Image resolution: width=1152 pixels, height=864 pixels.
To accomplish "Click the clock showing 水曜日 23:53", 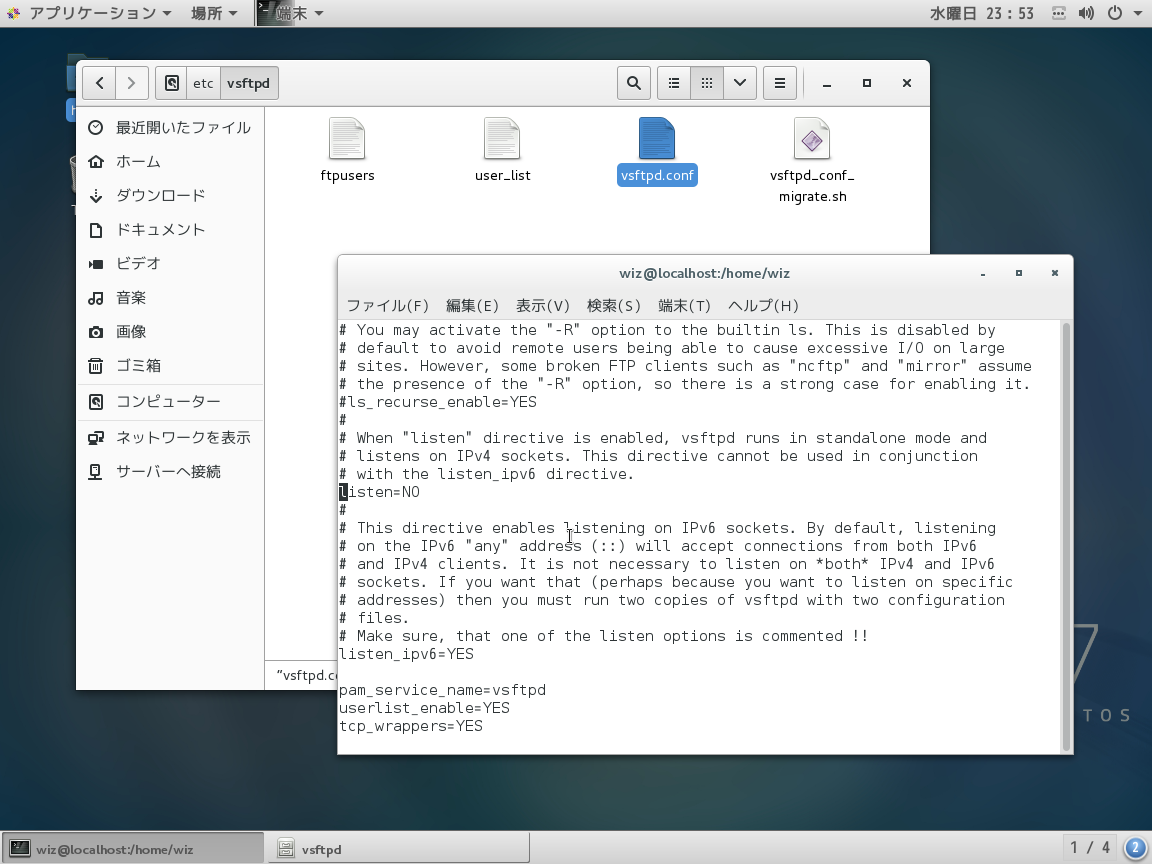I will (x=982, y=13).
